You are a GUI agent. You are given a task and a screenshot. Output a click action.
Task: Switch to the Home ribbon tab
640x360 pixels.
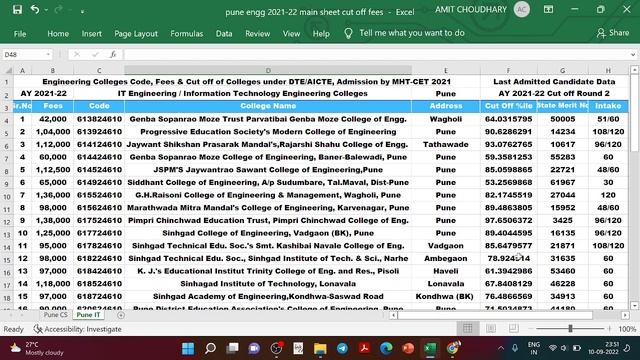click(x=58, y=34)
